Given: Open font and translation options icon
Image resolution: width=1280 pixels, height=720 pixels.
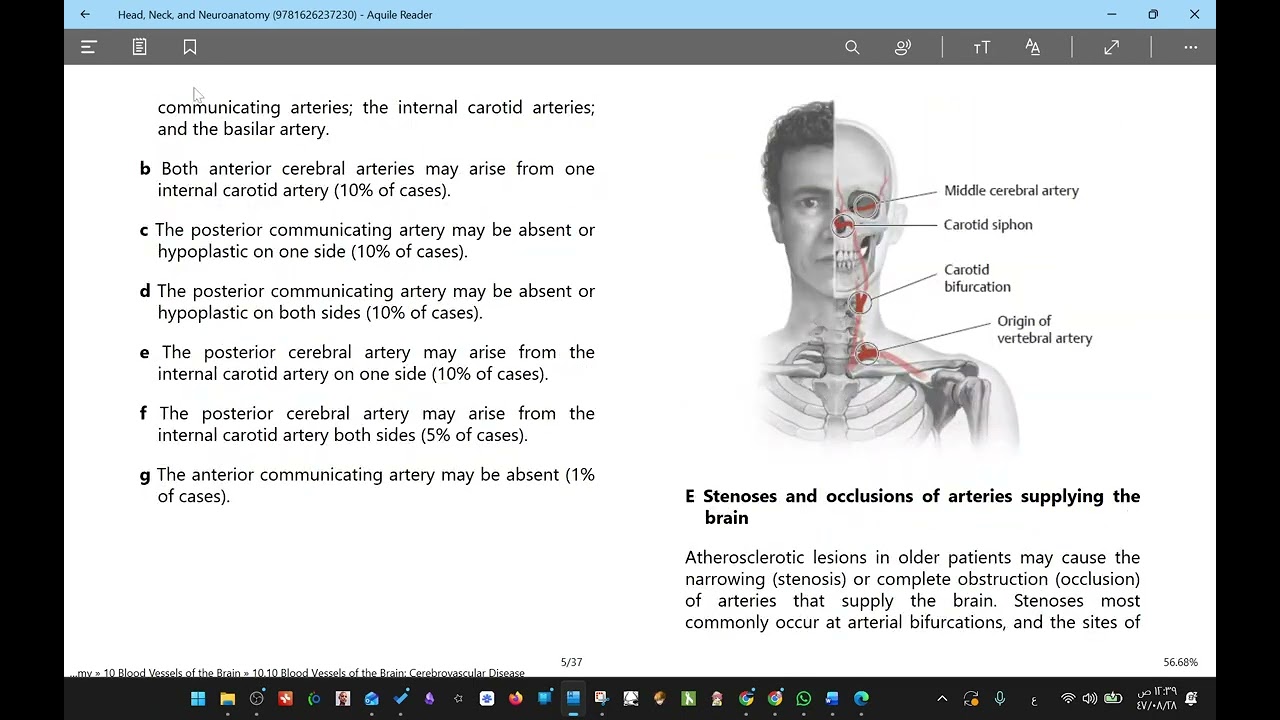Looking at the screenshot, I should coord(1033,47).
